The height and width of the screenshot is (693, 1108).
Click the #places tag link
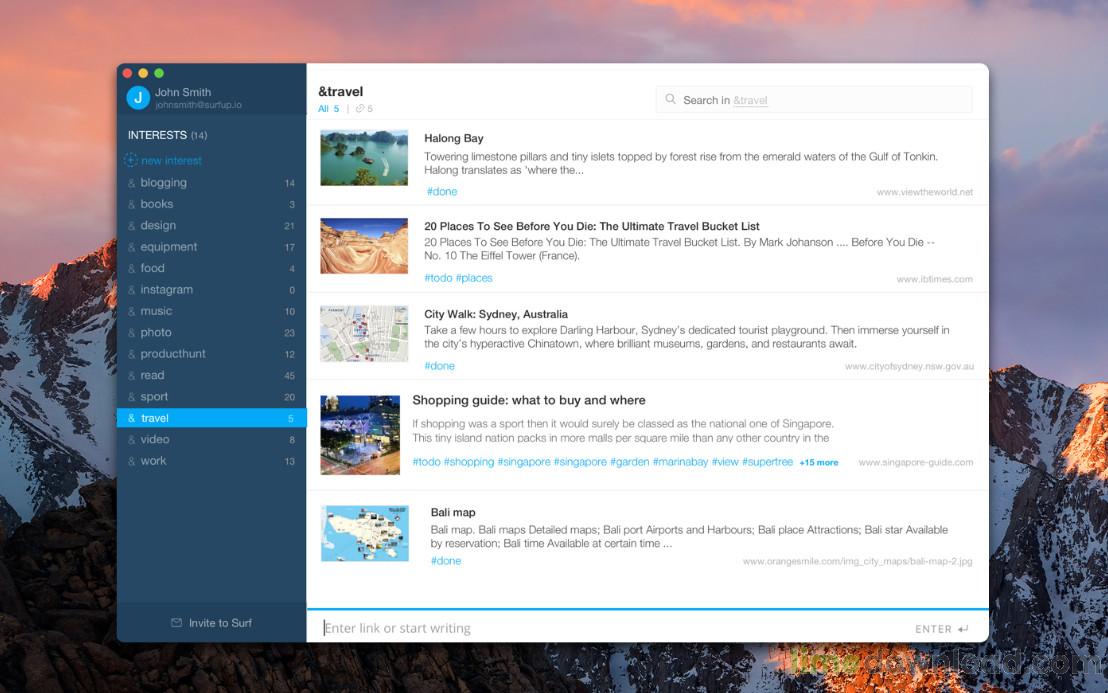(x=475, y=278)
